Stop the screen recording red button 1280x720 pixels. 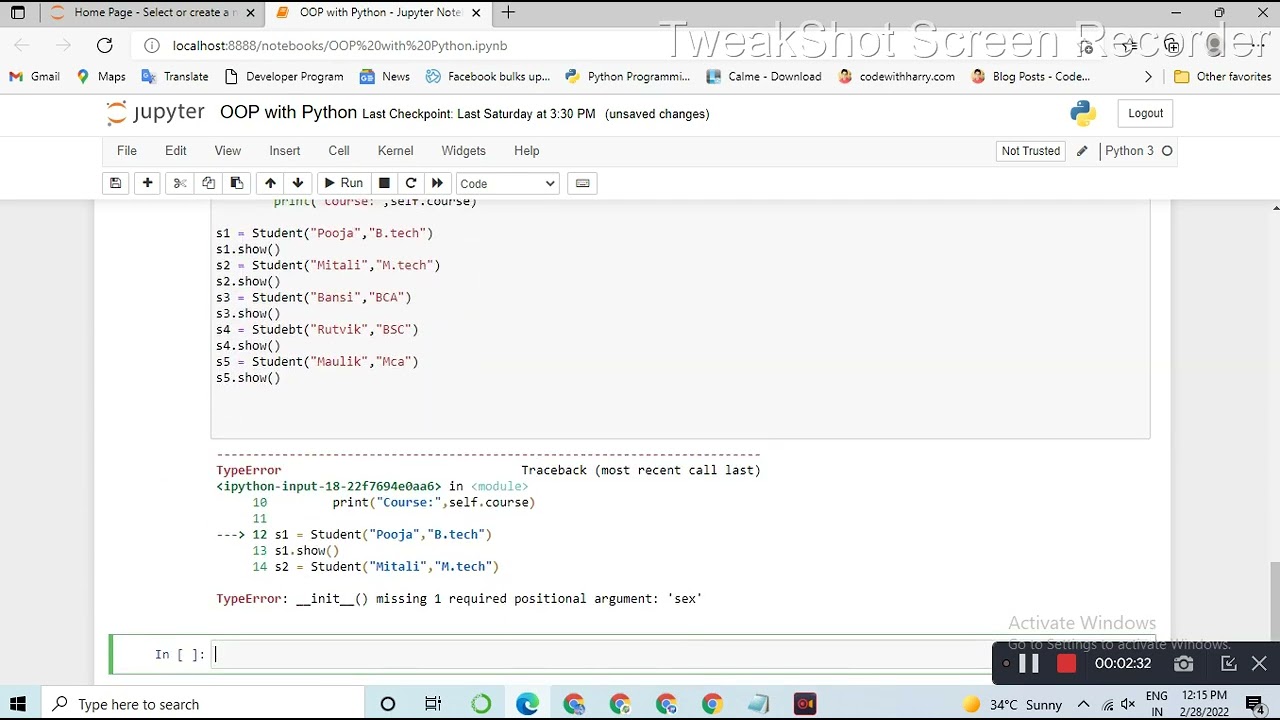(1066, 664)
